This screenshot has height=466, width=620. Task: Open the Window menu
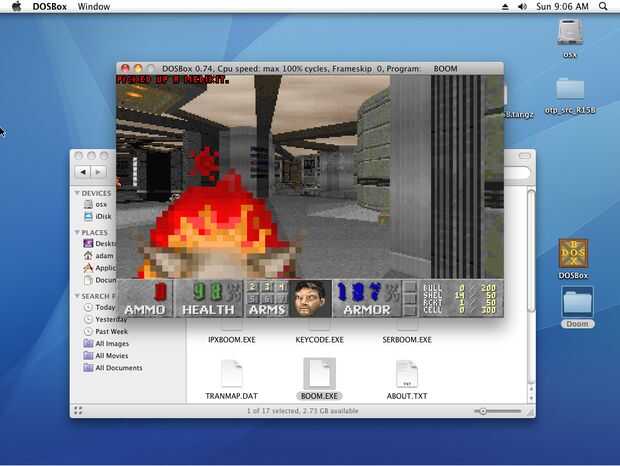(94, 6)
